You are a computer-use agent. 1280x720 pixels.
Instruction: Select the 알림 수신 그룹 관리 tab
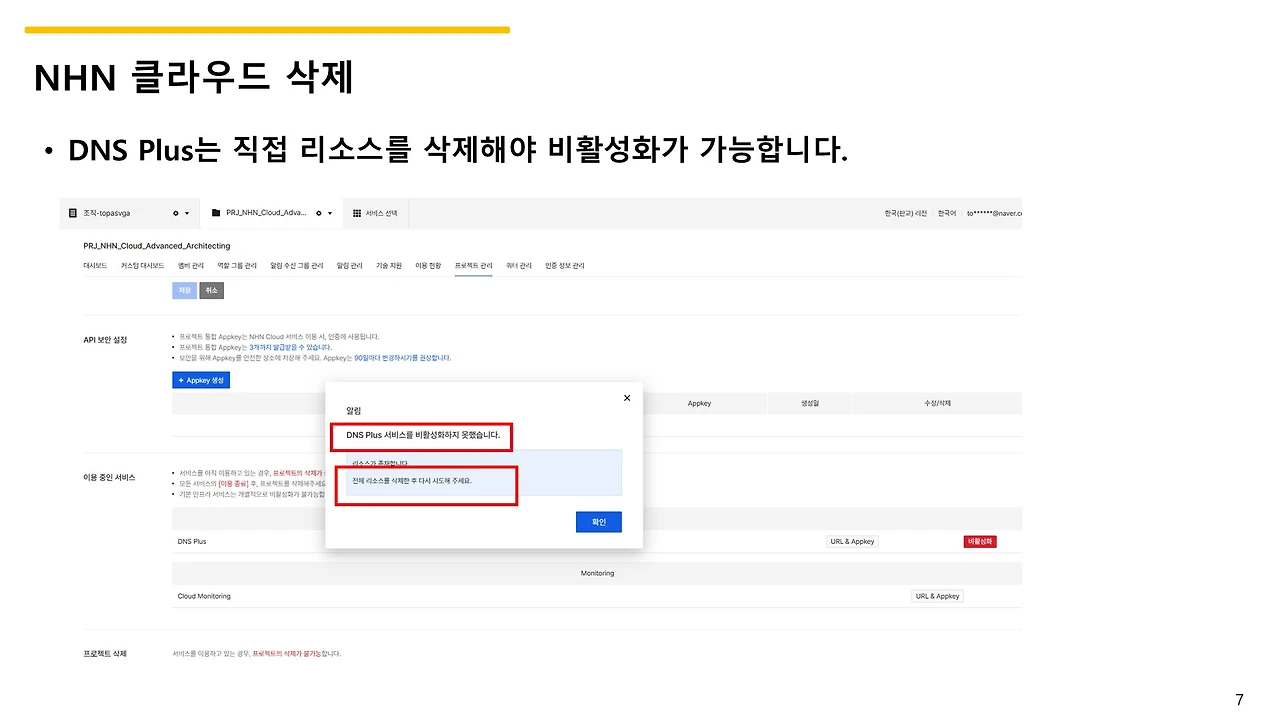296,266
